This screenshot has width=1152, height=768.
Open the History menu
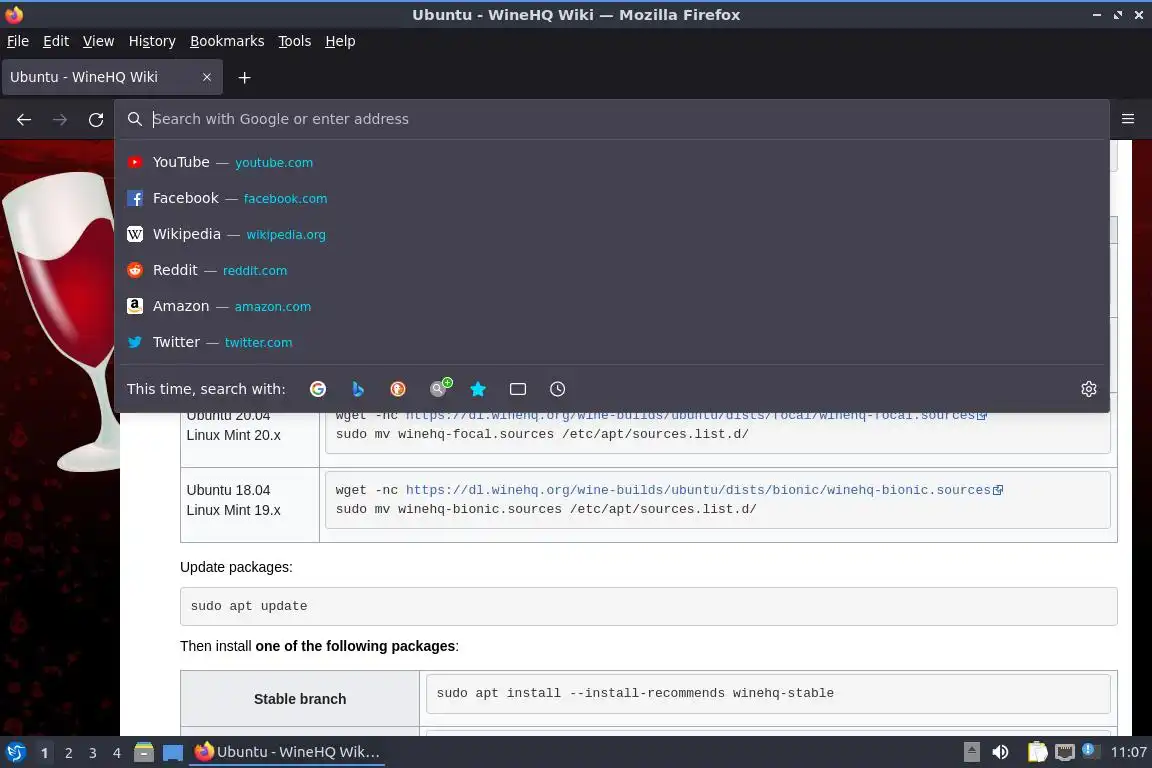coord(152,41)
